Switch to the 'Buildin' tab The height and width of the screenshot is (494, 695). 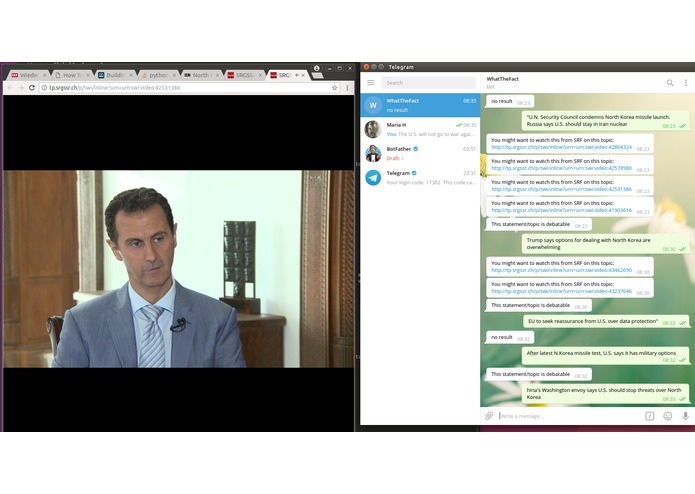[114, 75]
